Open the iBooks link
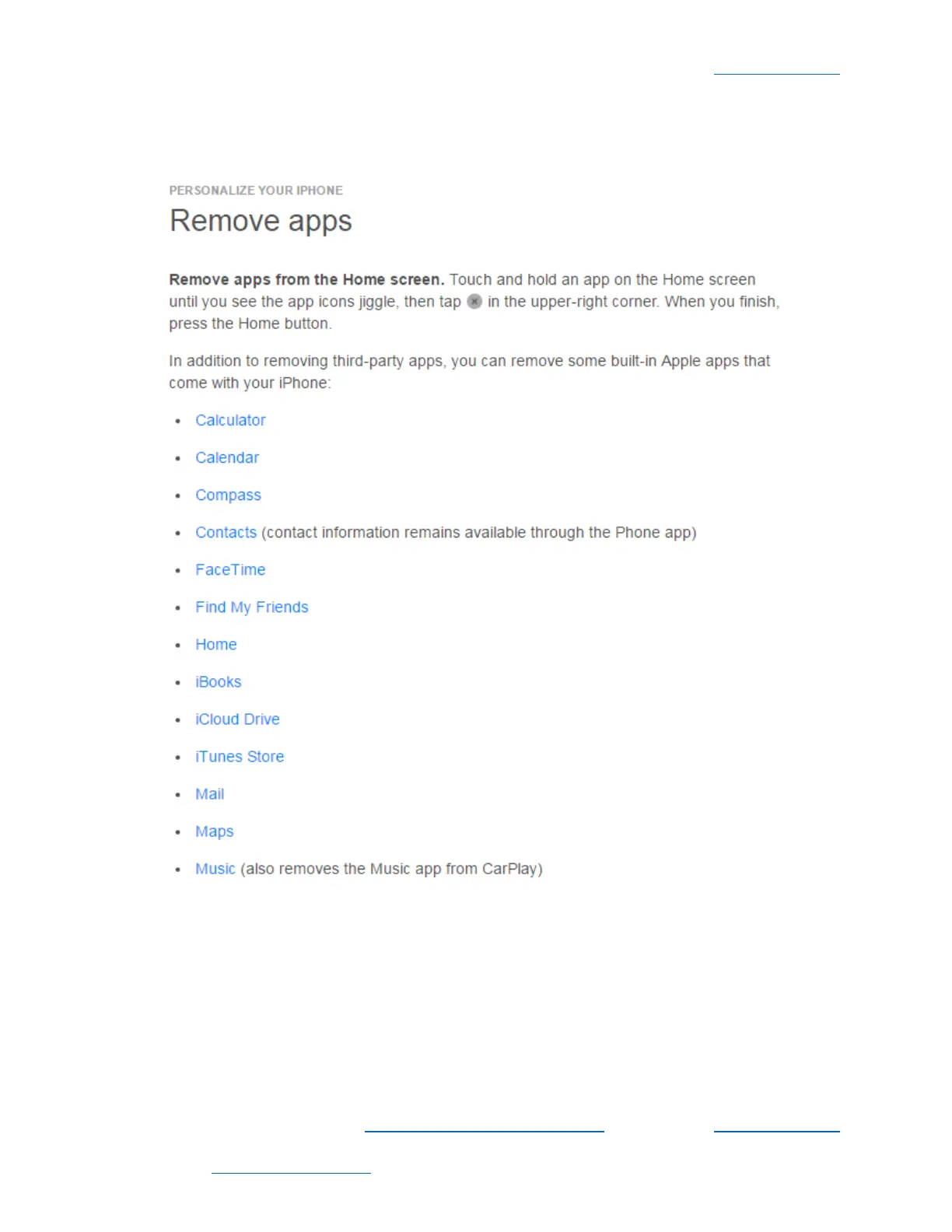The width and height of the screenshot is (952, 1232). click(x=219, y=681)
